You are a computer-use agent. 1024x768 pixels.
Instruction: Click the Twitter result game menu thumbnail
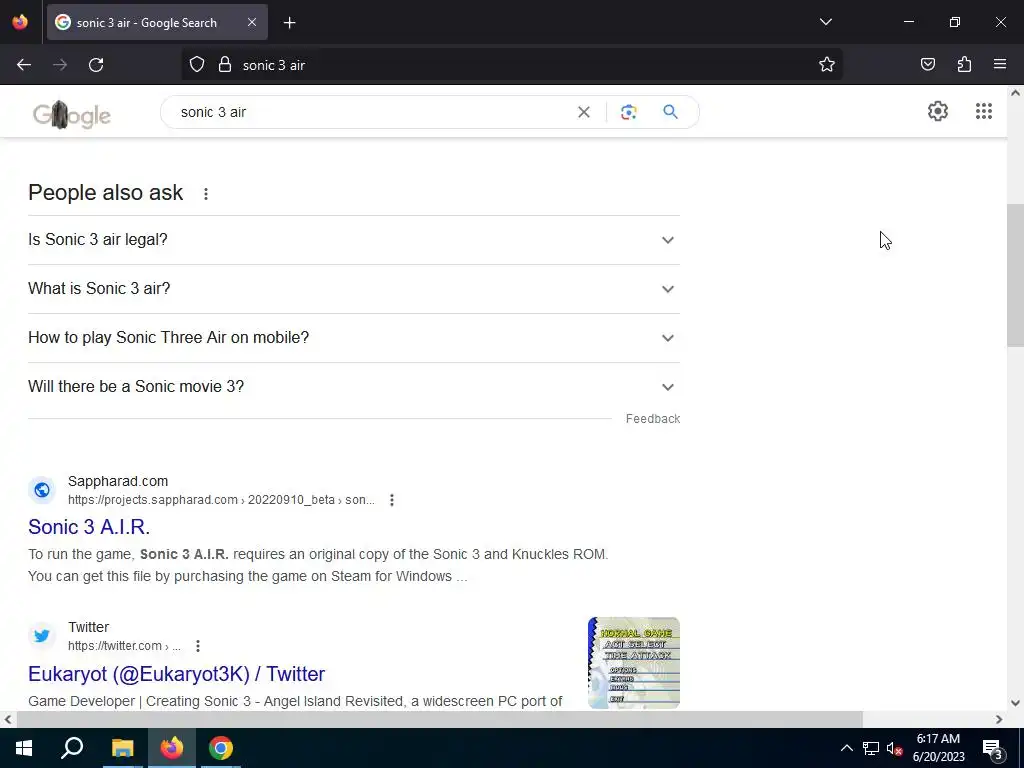click(x=633, y=663)
